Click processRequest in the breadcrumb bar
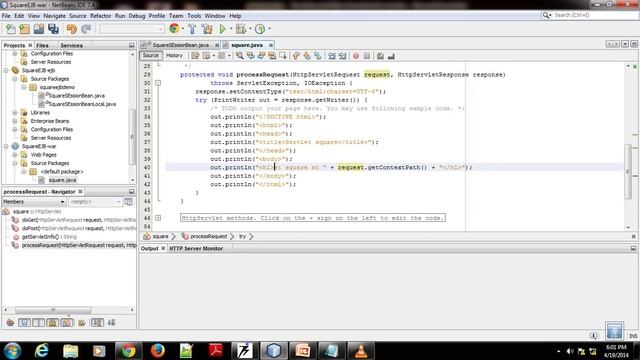 click(x=209, y=236)
